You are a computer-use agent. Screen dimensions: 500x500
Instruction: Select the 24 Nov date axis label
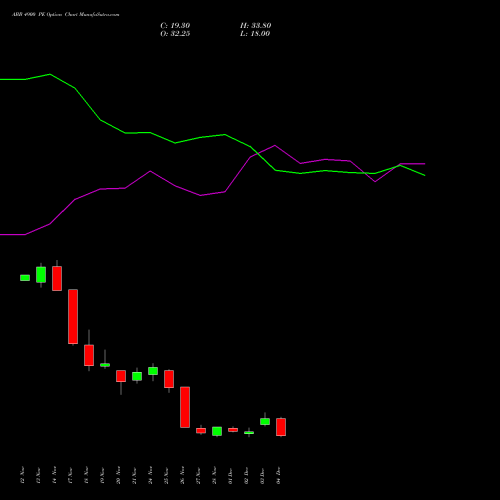(150, 475)
